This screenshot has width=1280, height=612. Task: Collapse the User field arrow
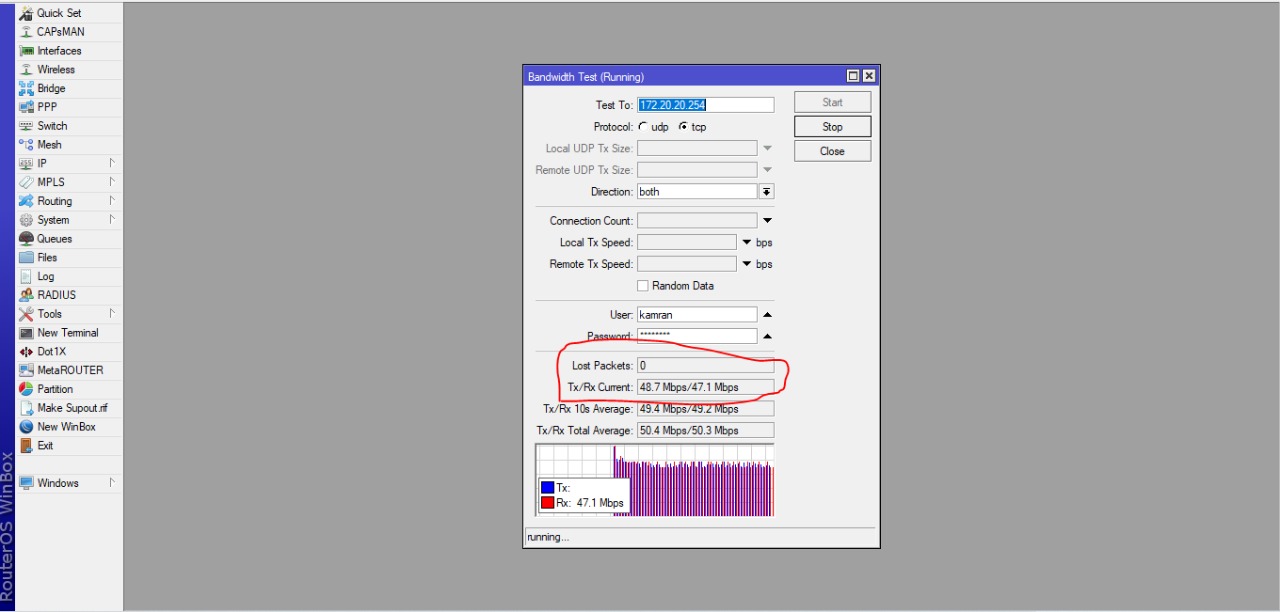click(767, 315)
